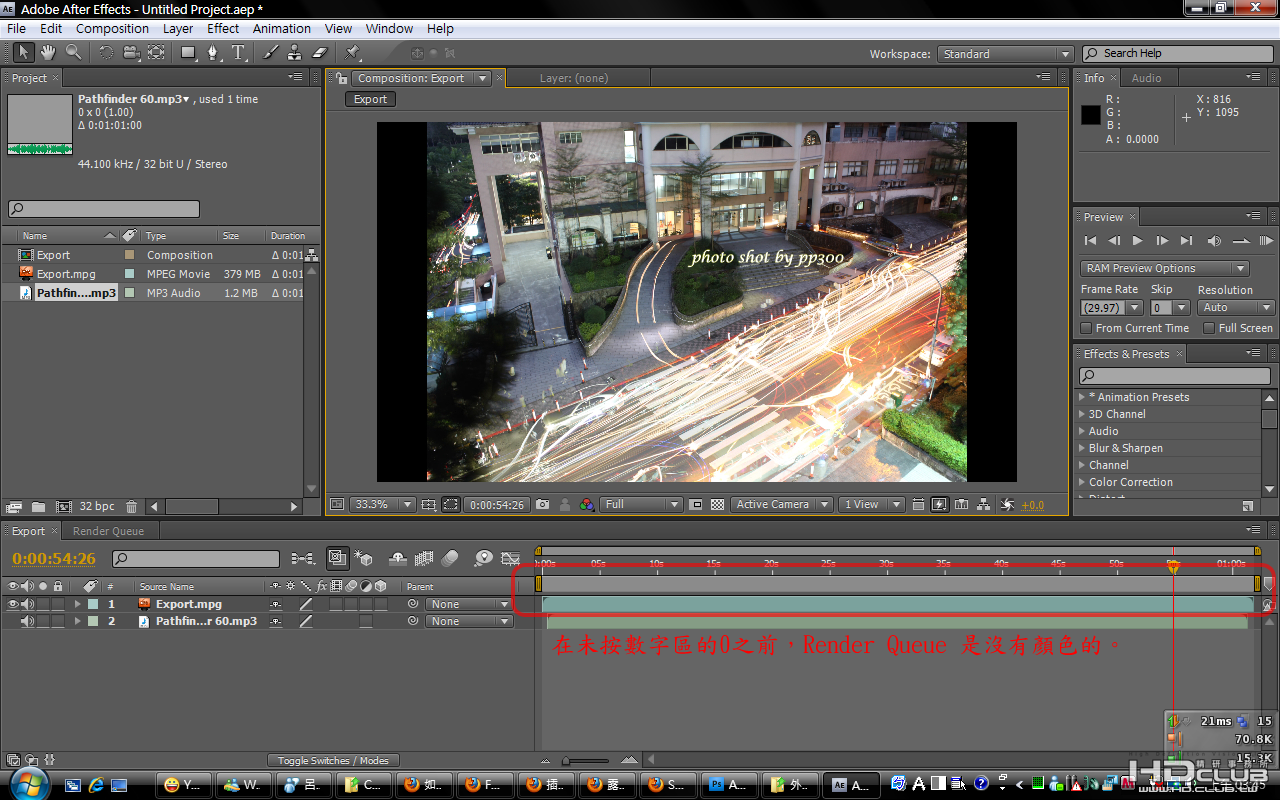The image size is (1280, 800).
Task: Enable the From Current Time checkbox
Action: point(1087,328)
